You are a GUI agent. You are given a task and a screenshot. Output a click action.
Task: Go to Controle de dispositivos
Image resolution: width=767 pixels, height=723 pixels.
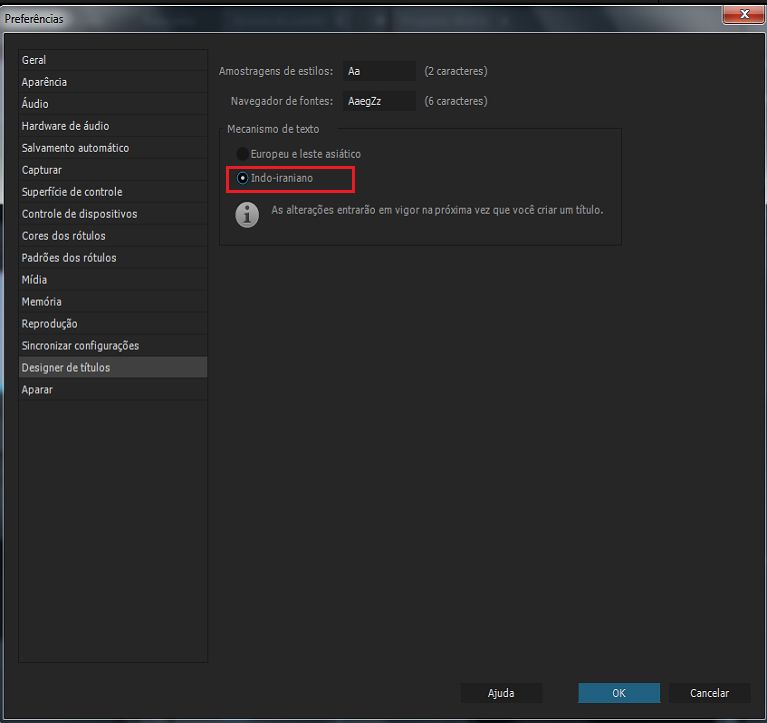point(113,214)
